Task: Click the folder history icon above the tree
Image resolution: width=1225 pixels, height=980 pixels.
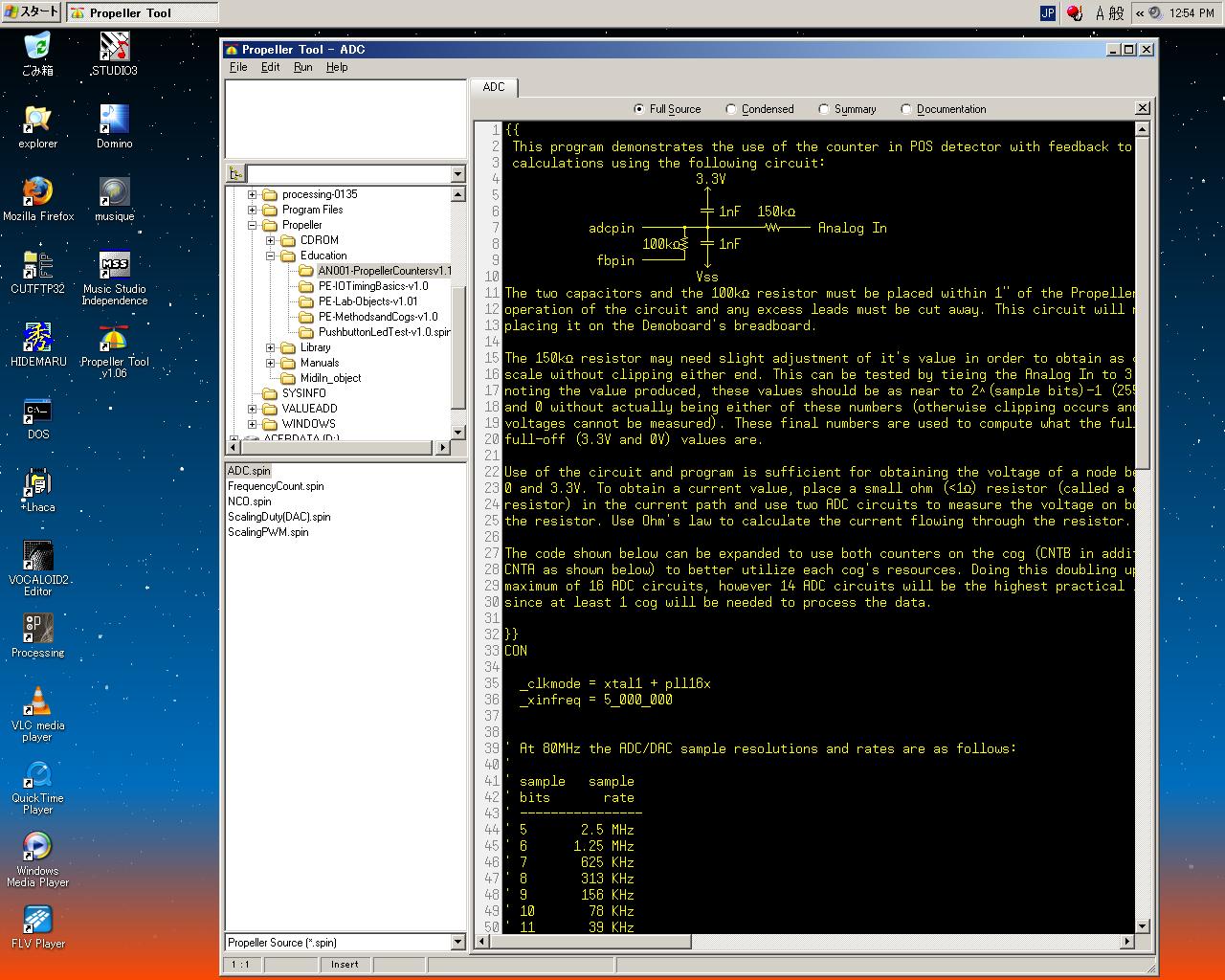Action: [235, 174]
